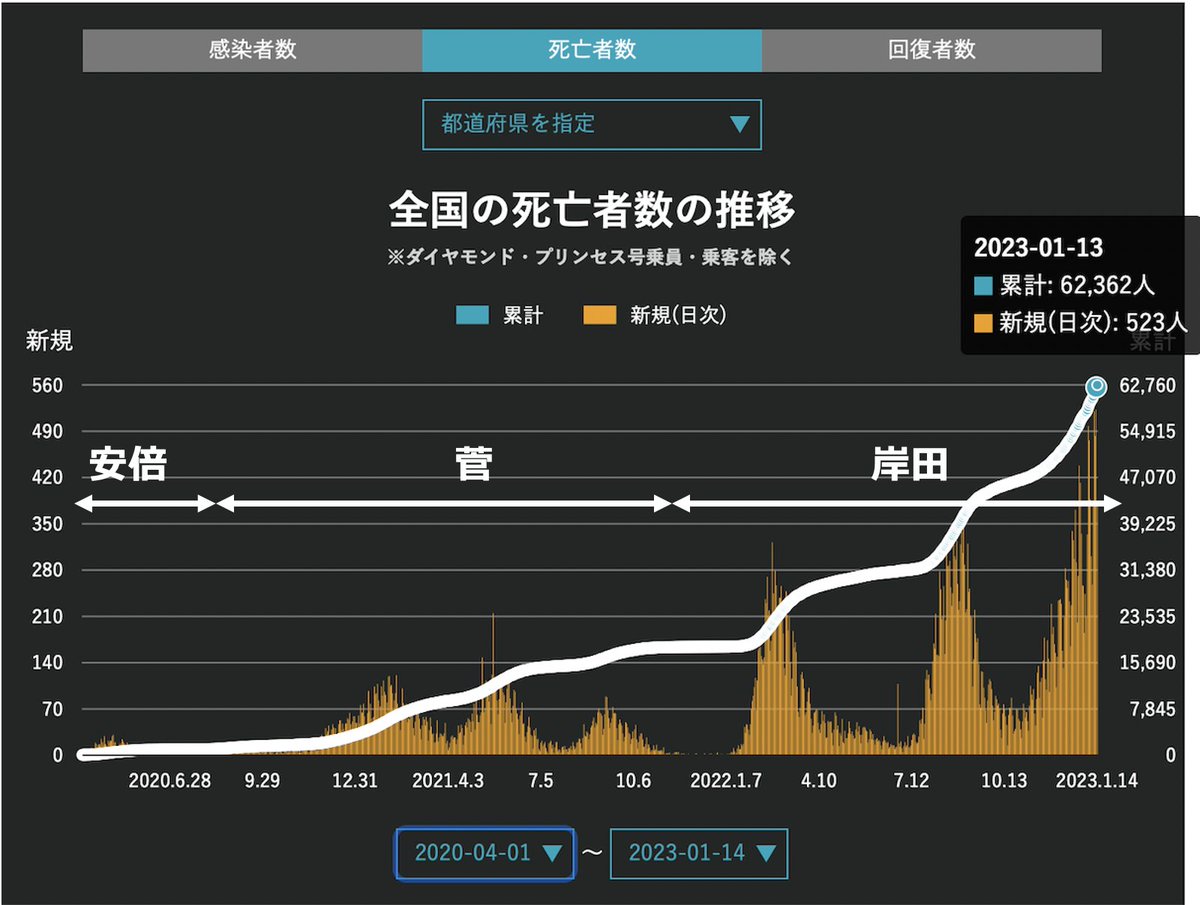
Task: Click the tooltip date 2023-01-13
Action: [1038, 248]
